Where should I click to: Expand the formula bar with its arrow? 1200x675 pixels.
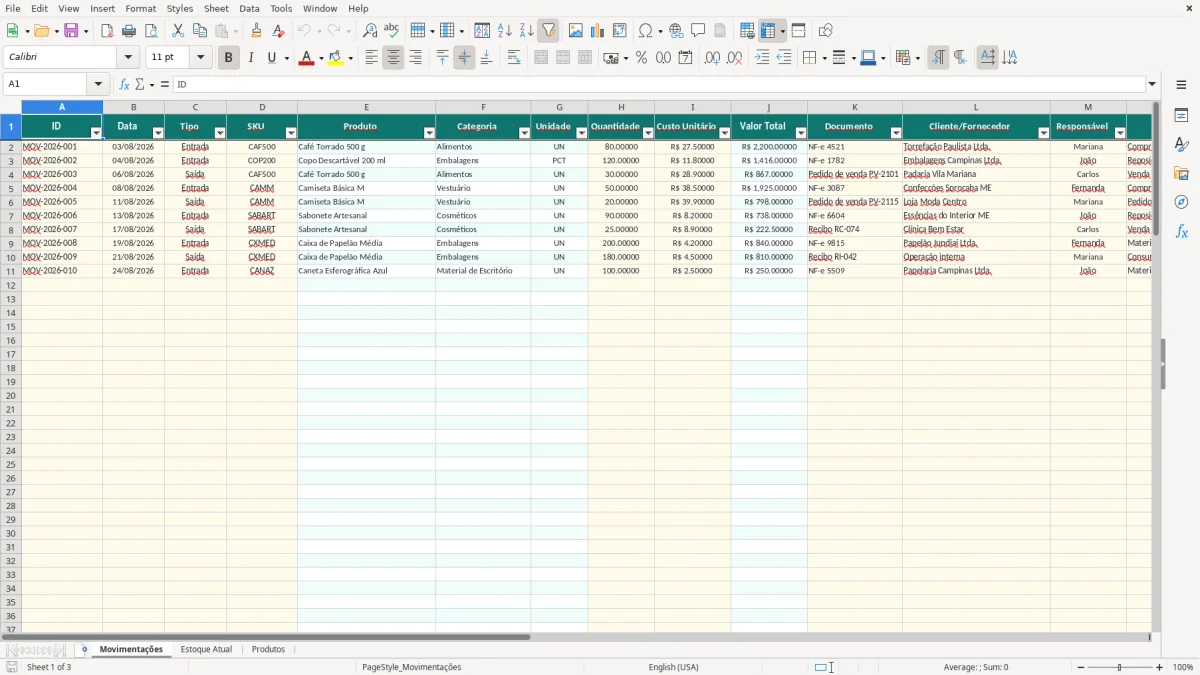tap(1152, 85)
